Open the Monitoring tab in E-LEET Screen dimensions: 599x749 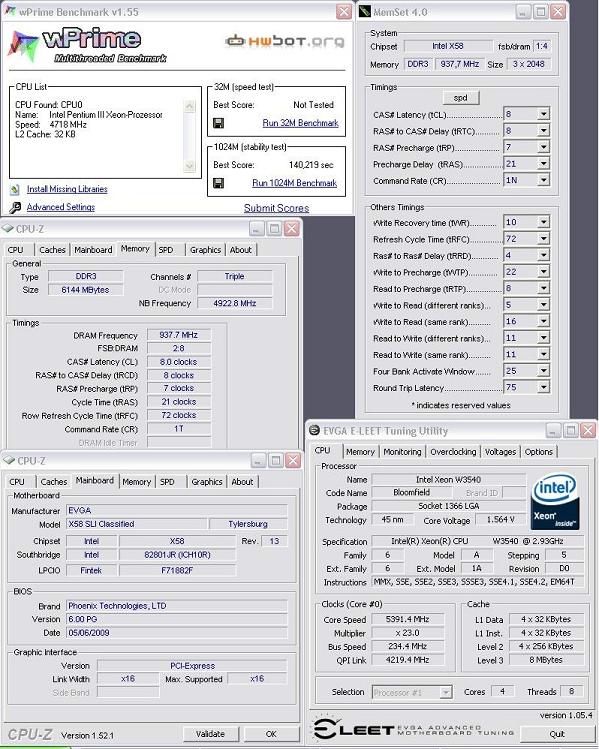pos(402,452)
